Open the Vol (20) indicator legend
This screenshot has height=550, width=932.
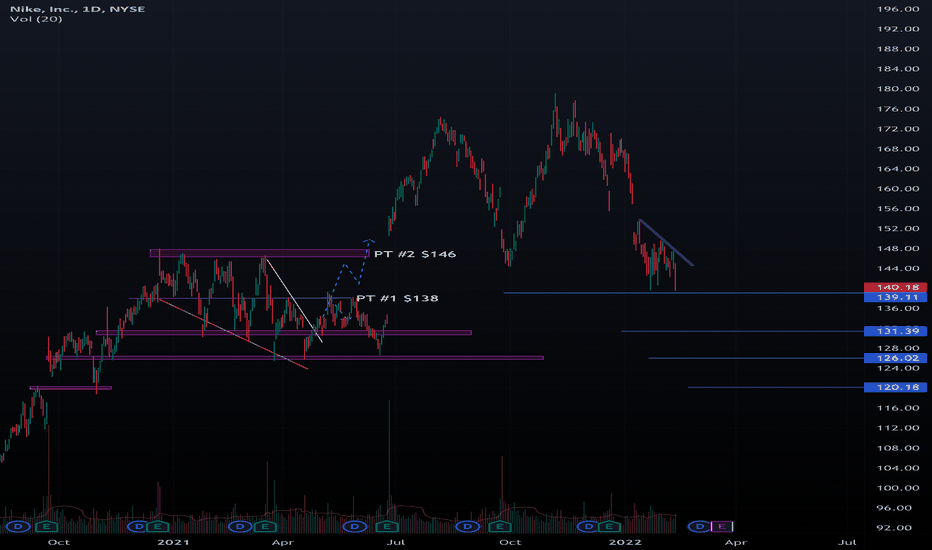pyautogui.click(x=36, y=19)
